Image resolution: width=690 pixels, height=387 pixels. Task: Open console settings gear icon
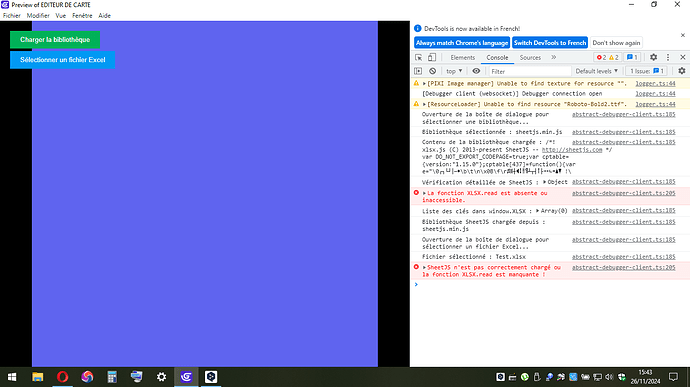point(682,71)
